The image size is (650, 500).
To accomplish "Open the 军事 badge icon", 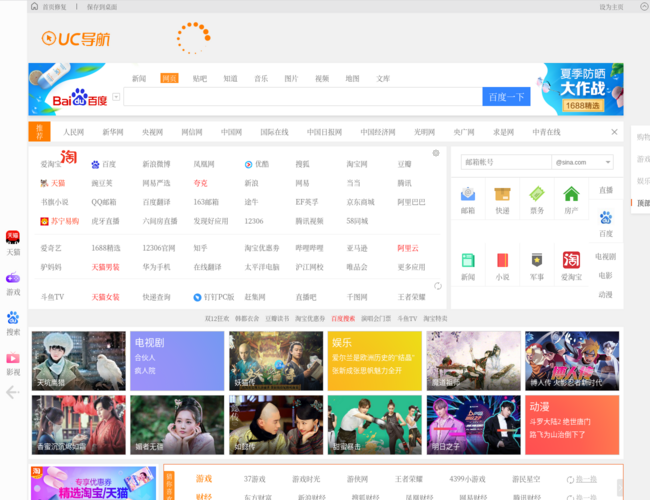I will (537, 260).
